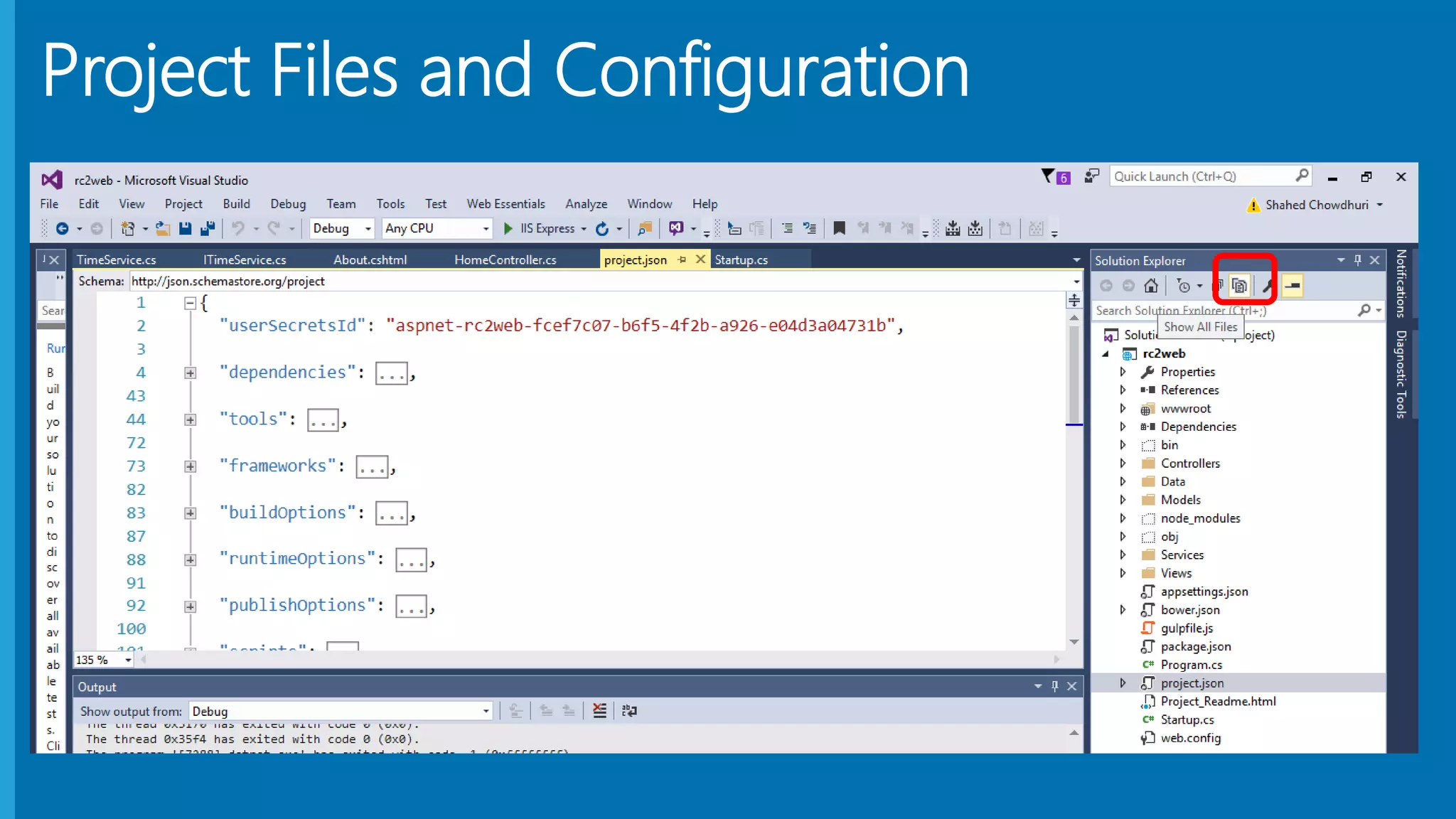The image size is (1456, 819).
Task: Undo the last edit with the toolbar arrow
Action: [x=238, y=228]
